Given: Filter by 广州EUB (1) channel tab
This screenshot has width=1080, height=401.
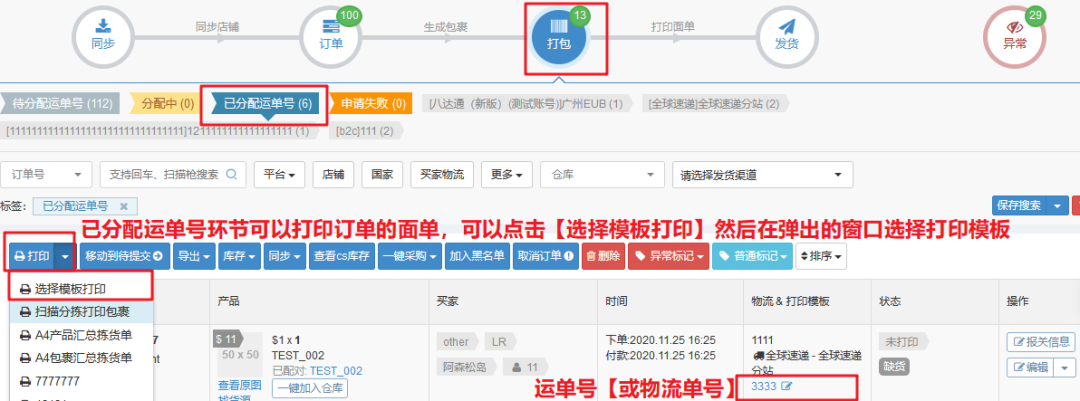Looking at the screenshot, I should tap(526, 104).
